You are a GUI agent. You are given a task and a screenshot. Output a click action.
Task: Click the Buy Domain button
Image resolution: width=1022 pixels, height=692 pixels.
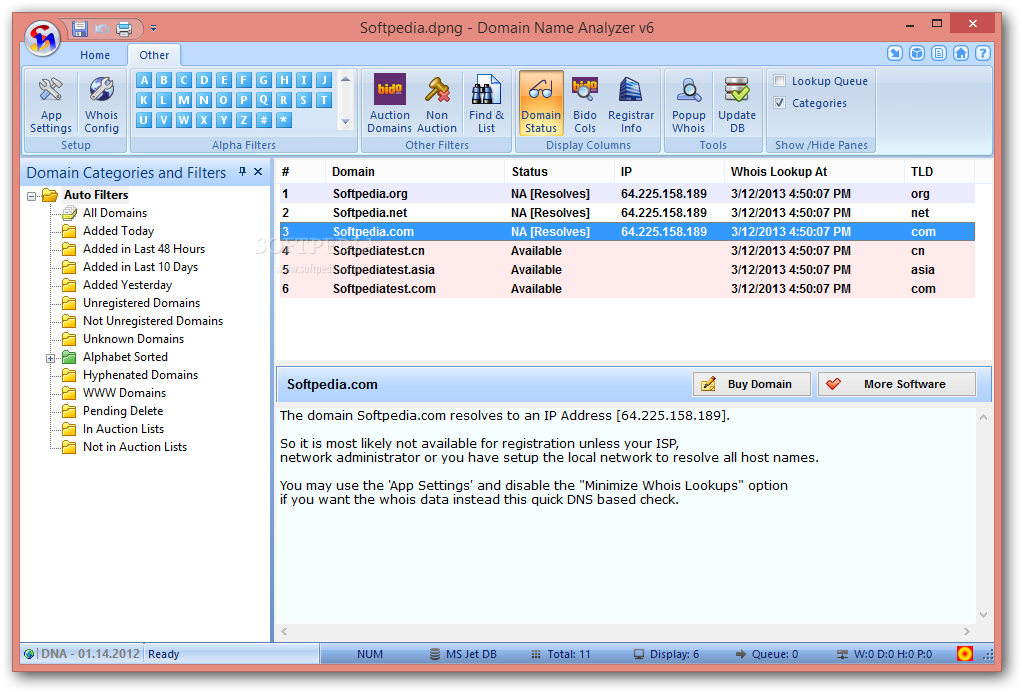752,384
